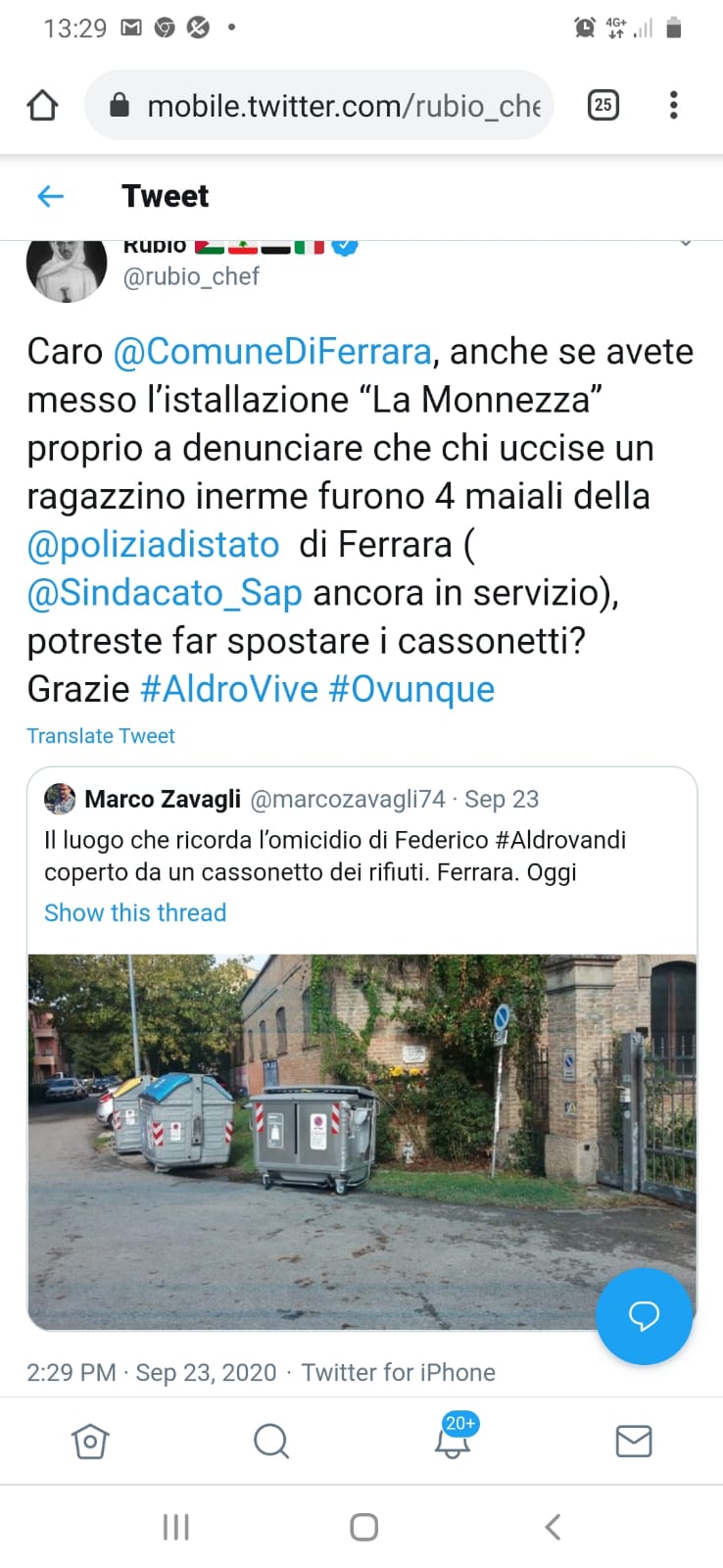Open the Messages envelope tab

click(634, 1441)
